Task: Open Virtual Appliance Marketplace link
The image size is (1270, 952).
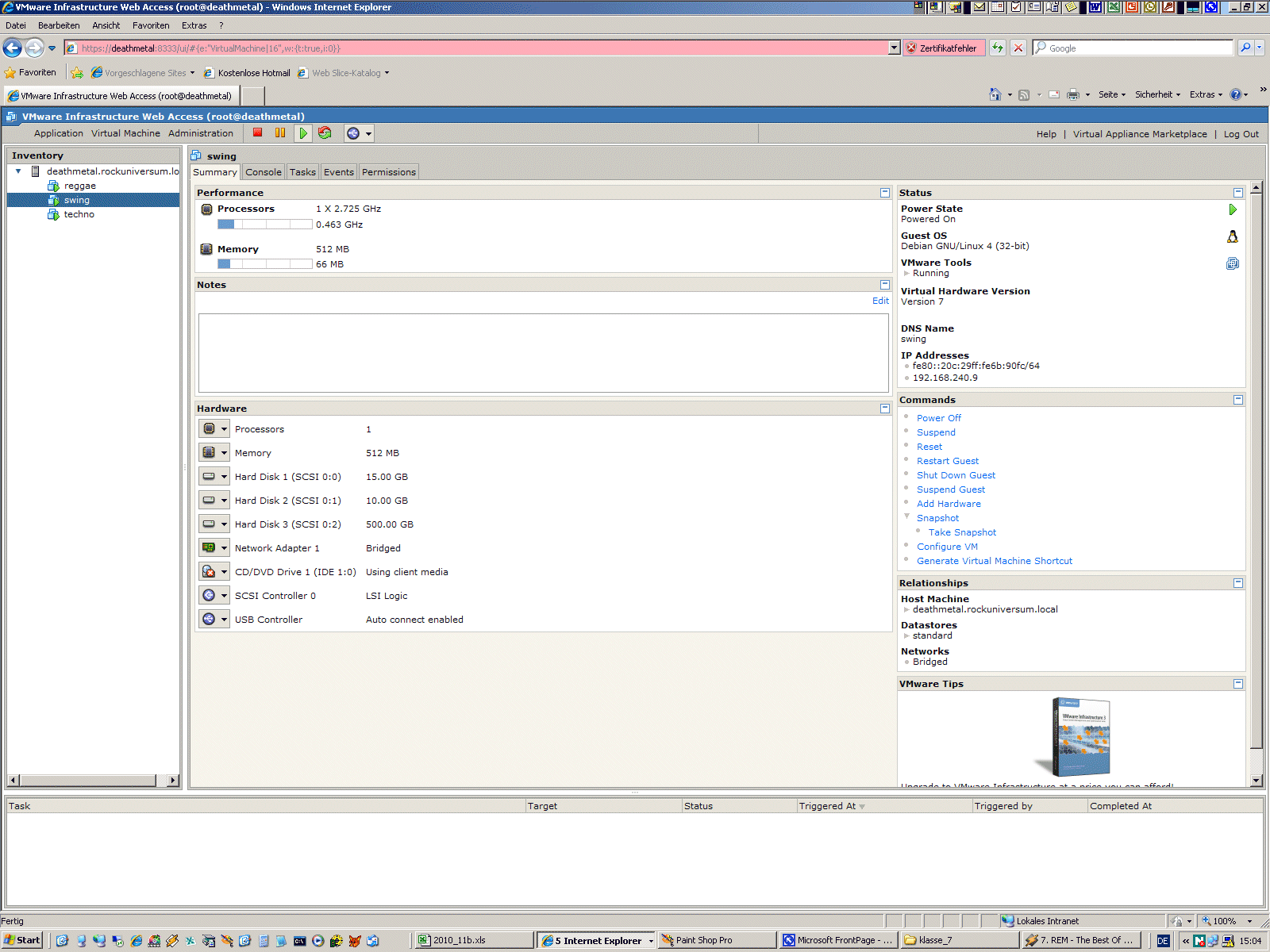Action: click(1140, 134)
